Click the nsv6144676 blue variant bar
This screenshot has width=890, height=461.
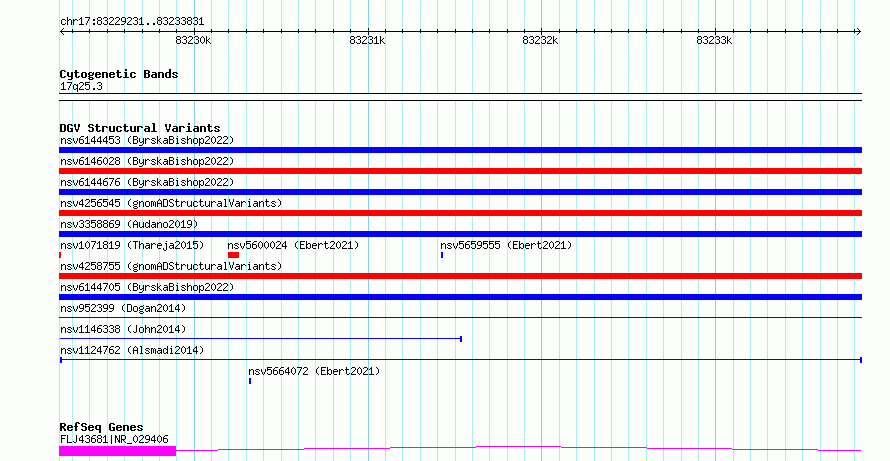point(460,192)
